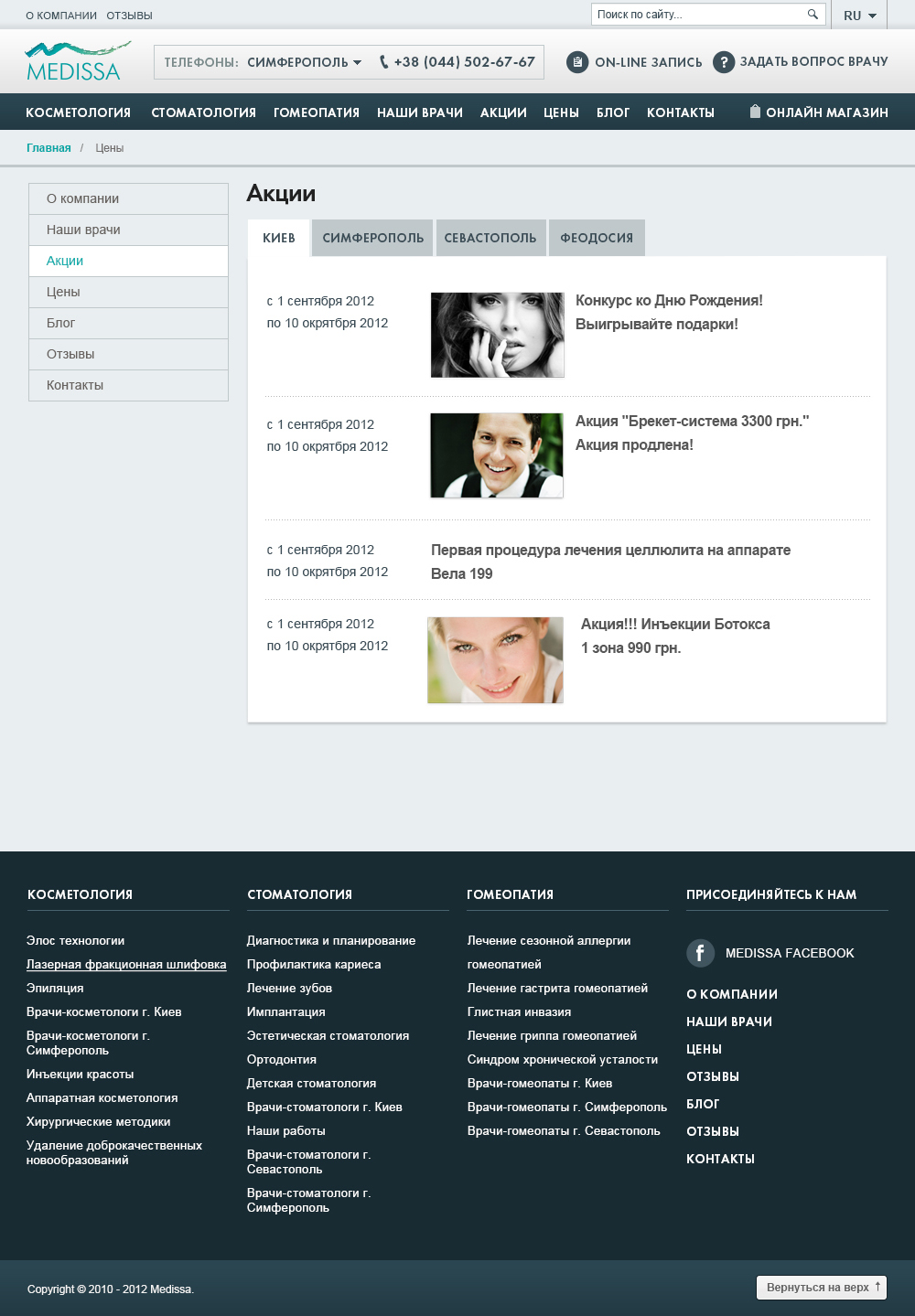
Task: Open the Главная breadcrumb link
Action: pos(48,148)
